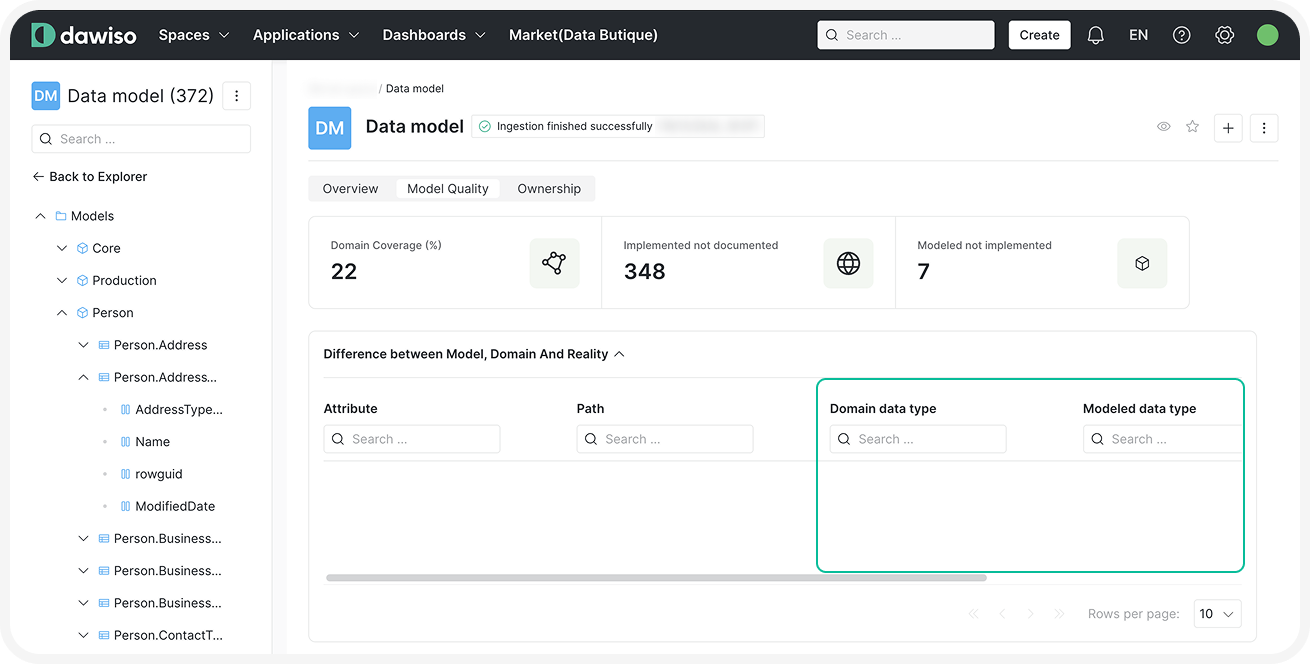Collapse the Difference between Model section
The width and height of the screenshot is (1310, 664).
[x=619, y=354]
